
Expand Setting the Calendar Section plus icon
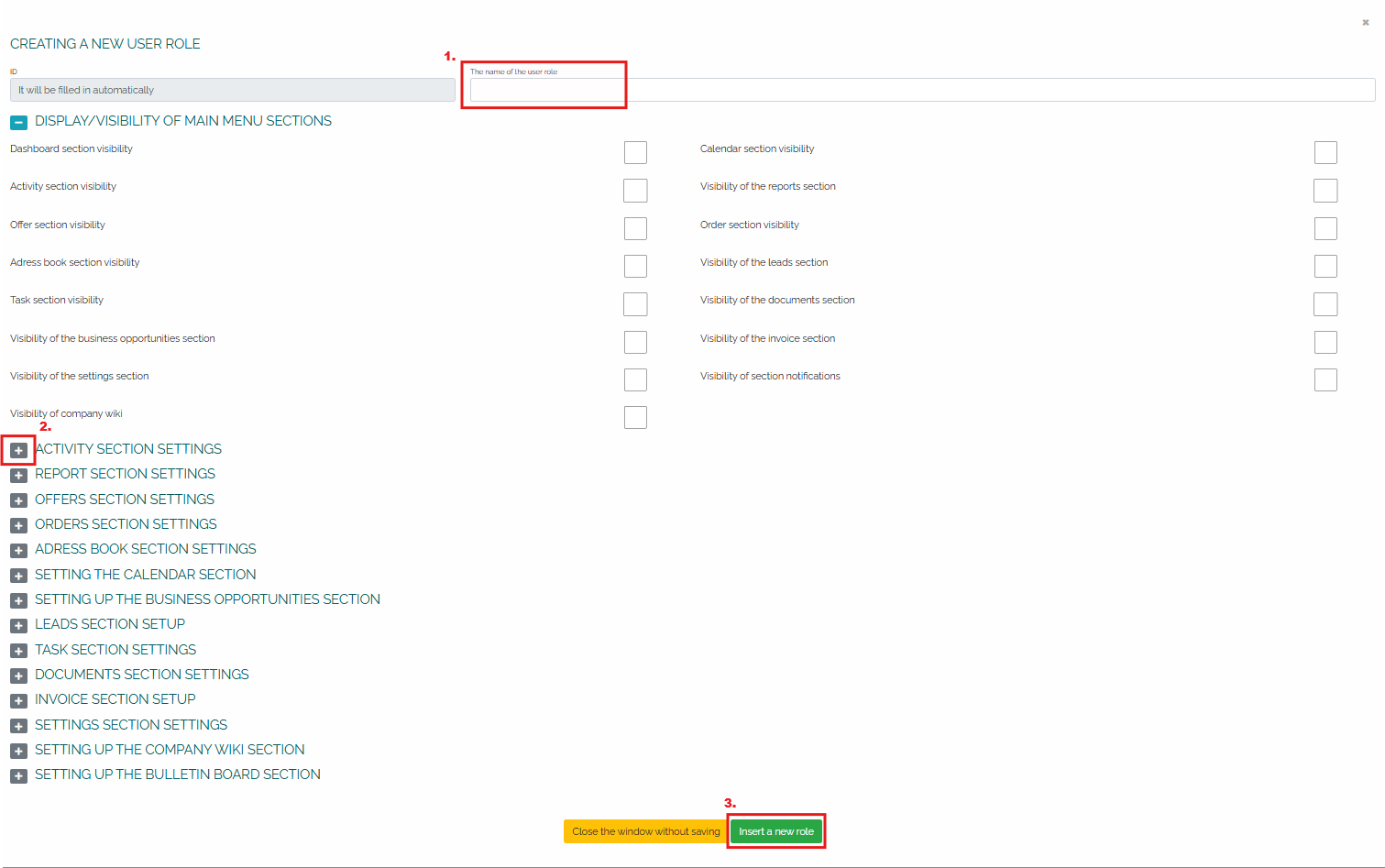18,576
